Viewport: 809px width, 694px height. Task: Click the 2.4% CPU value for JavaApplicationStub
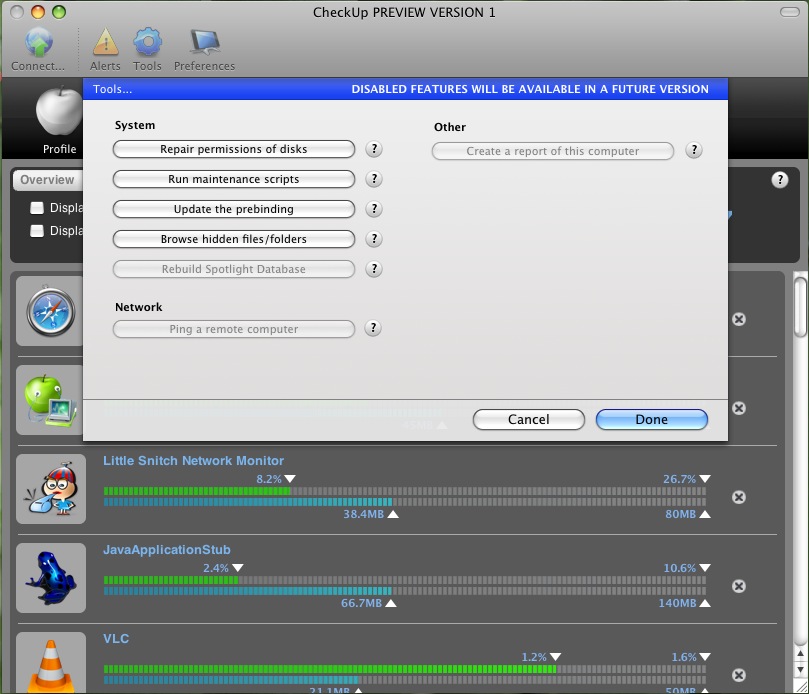coord(216,568)
